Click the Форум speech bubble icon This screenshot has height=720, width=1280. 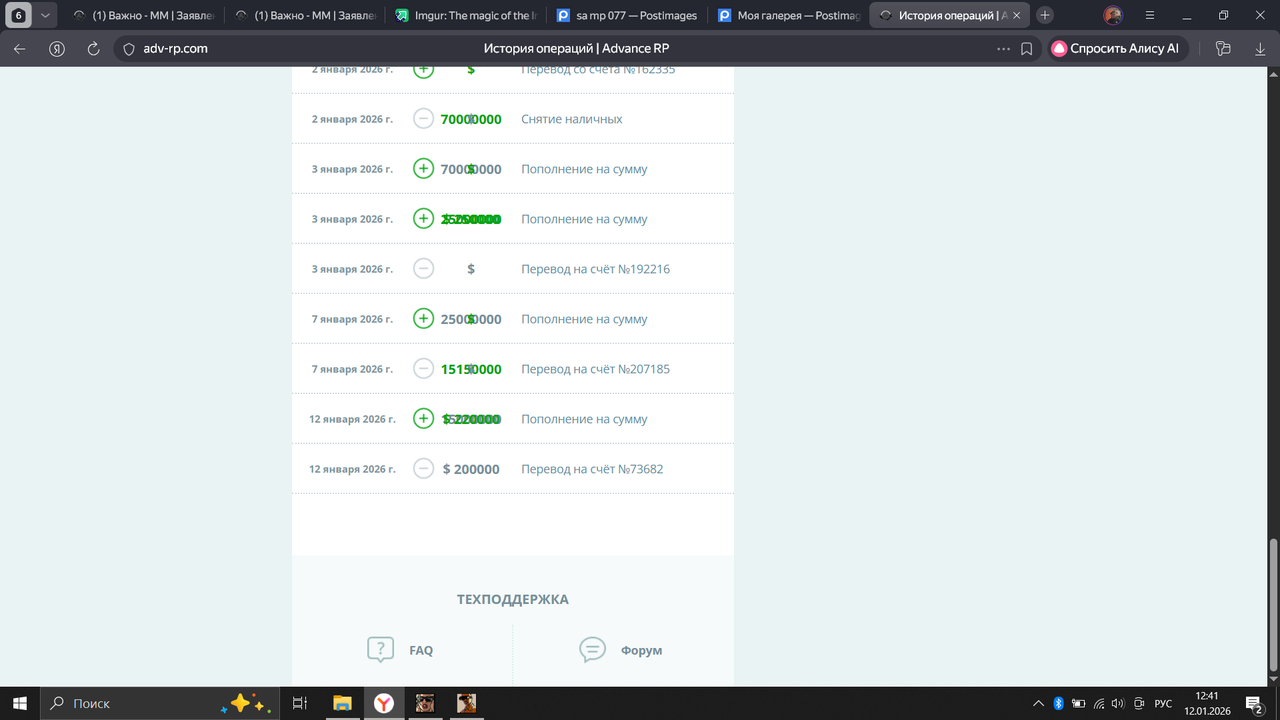(593, 650)
